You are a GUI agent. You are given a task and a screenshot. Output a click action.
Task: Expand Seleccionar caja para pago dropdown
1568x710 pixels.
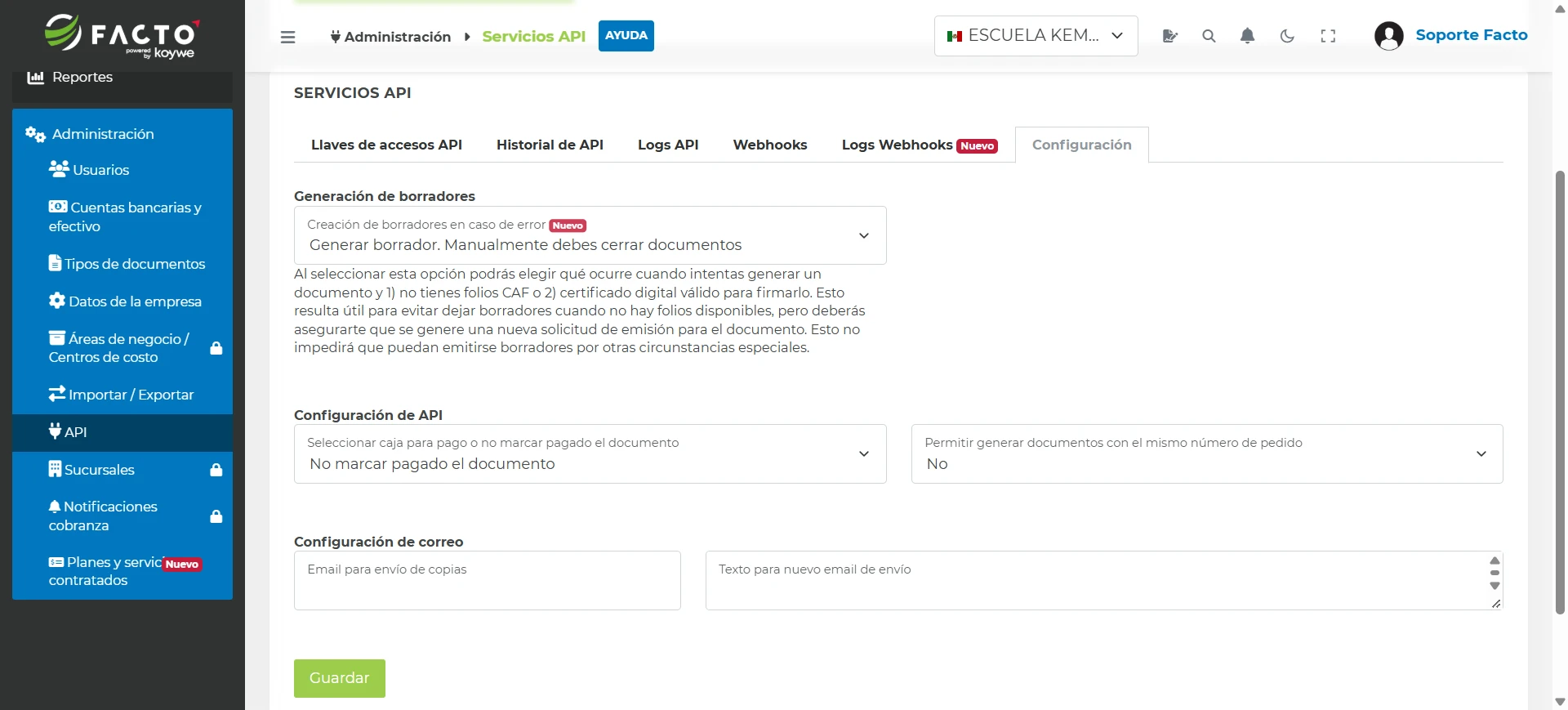pyautogui.click(x=590, y=453)
